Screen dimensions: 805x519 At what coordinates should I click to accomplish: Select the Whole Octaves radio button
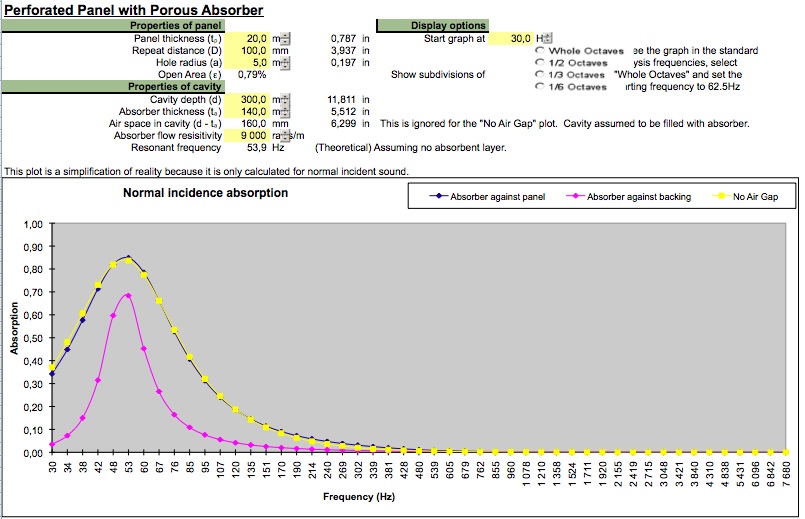(x=540, y=50)
